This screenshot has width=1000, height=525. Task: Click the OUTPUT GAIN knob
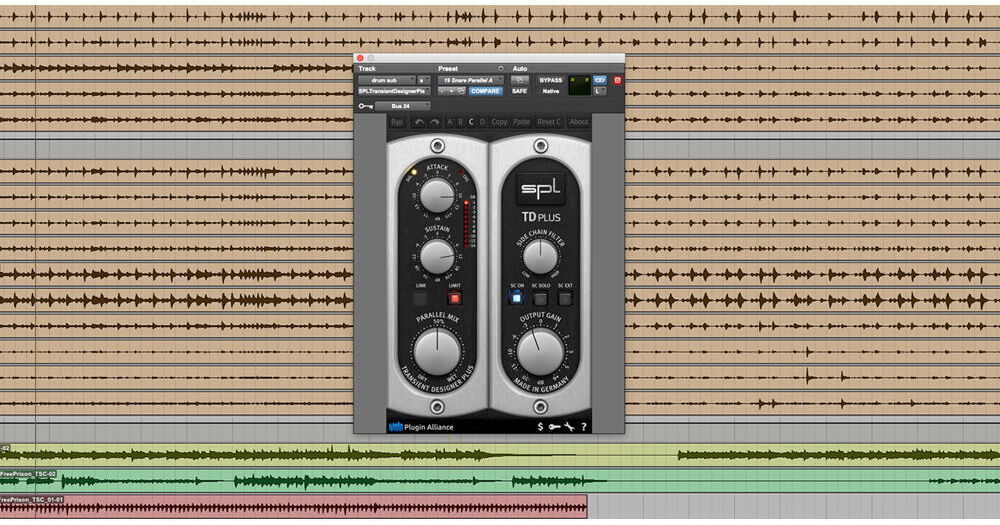[x=540, y=352]
